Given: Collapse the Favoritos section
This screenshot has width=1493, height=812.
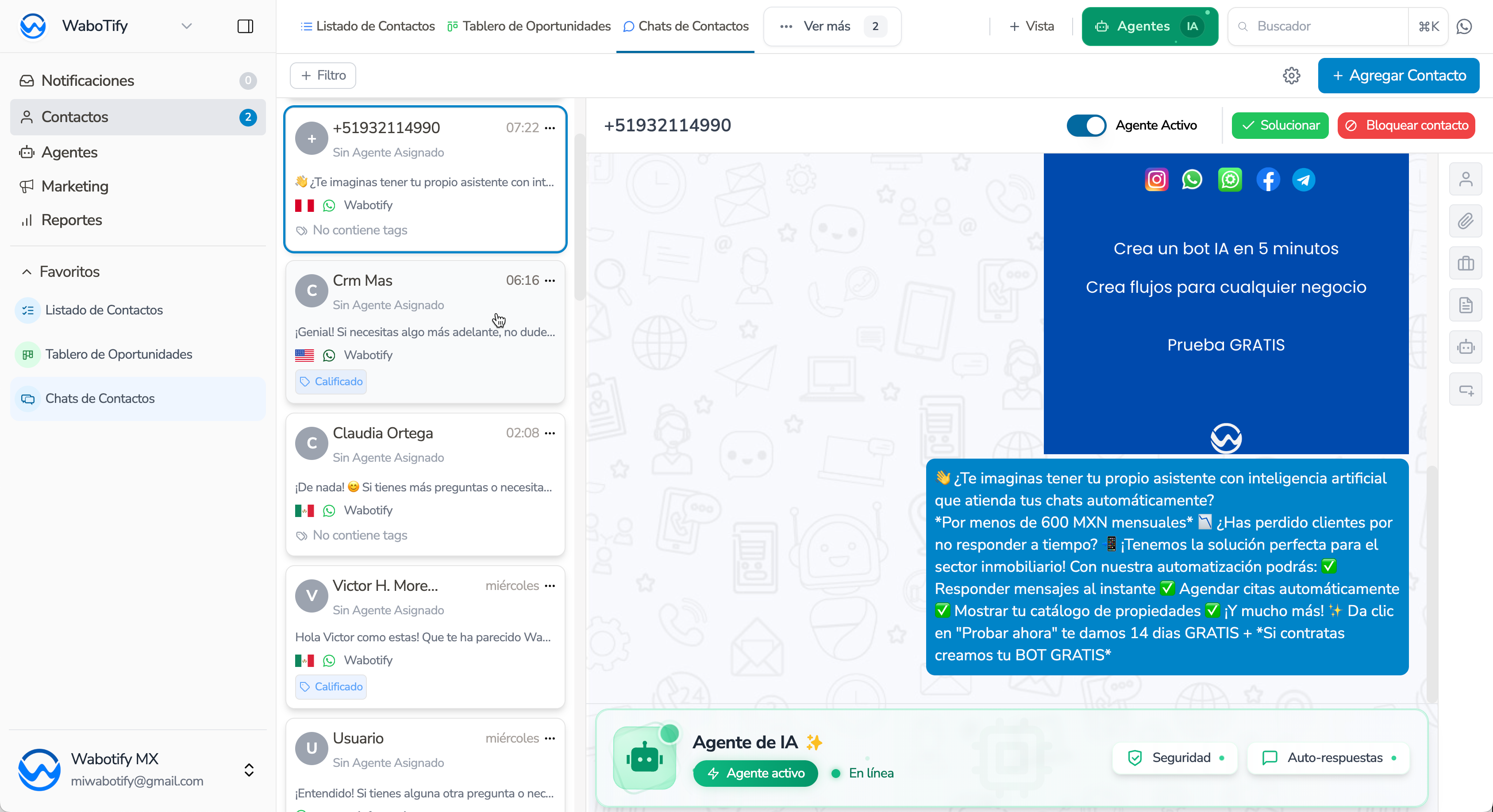Looking at the screenshot, I should coord(27,272).
